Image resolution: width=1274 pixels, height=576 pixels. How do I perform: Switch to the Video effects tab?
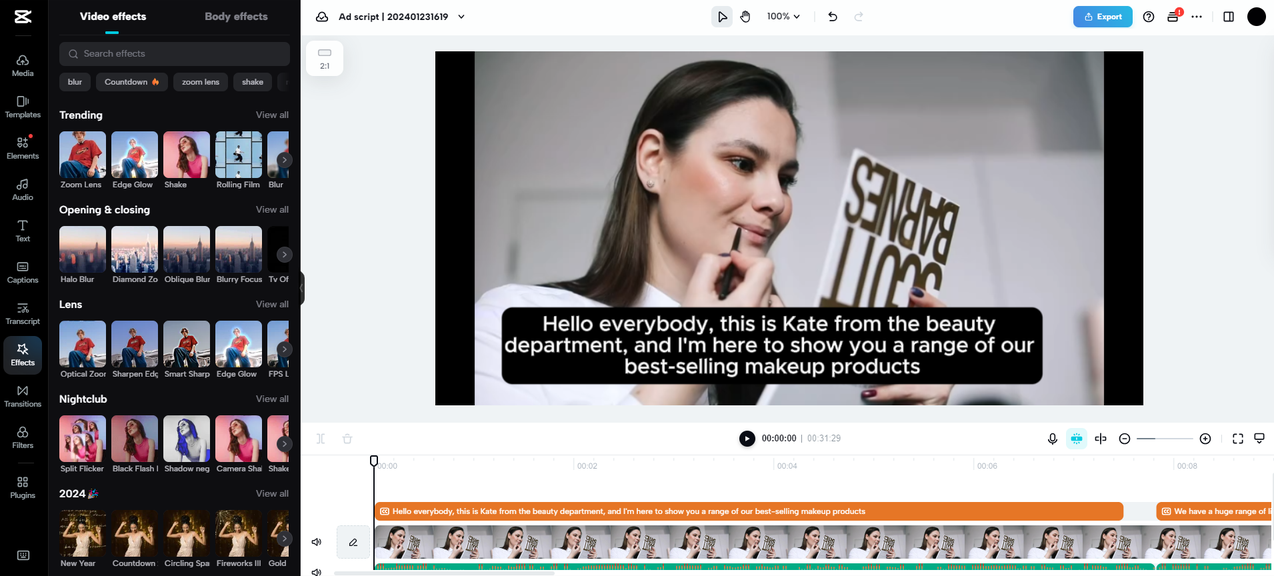click(113, 16)
